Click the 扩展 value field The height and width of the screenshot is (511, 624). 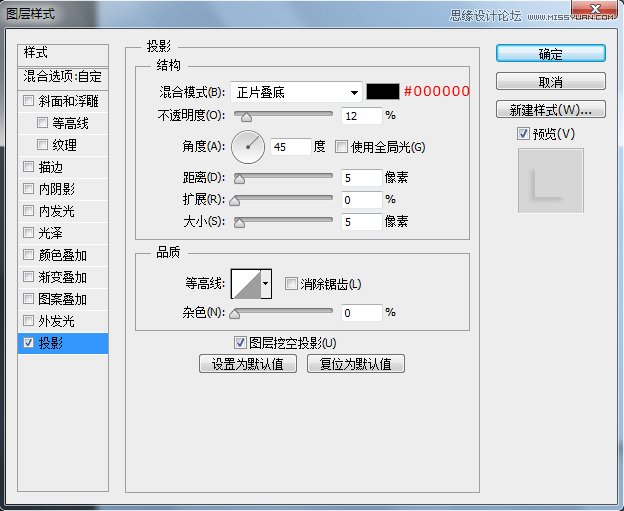pos(362,199)
